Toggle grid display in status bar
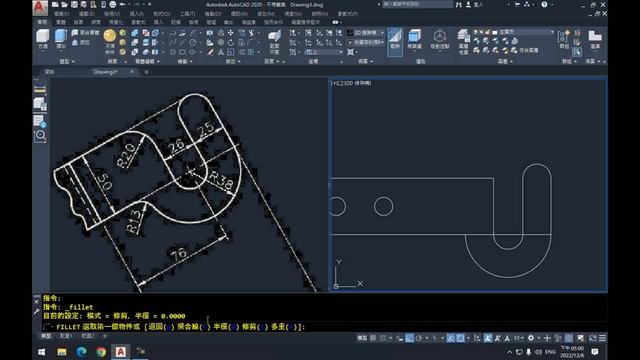This screenshot has width=640, height=360. click(x=373, y=338)
